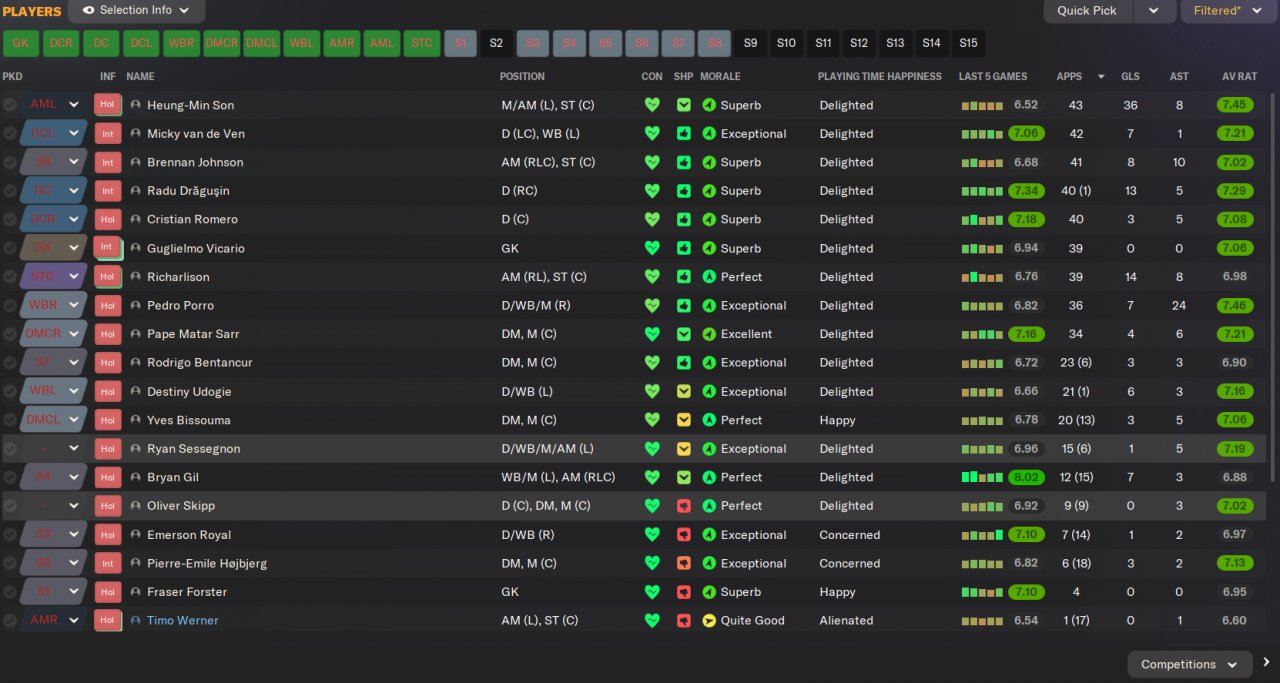Click Emerson Royal's red sharpness icon

[684, 535]
